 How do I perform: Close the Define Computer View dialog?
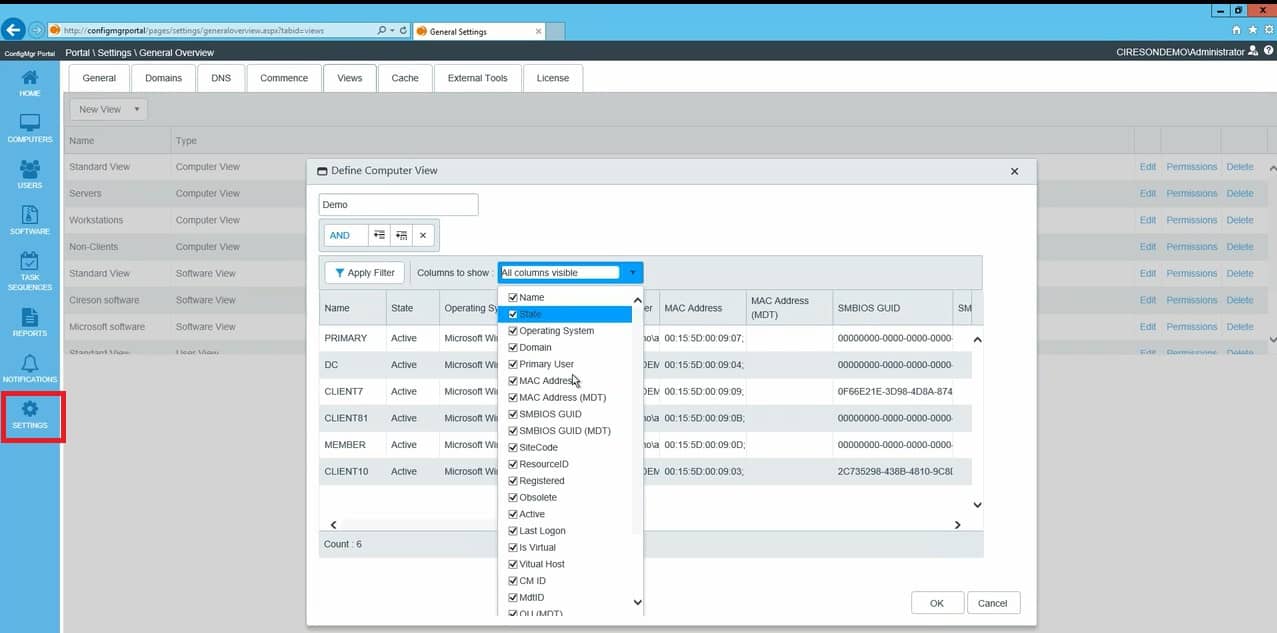click(x=1014, y=171)
